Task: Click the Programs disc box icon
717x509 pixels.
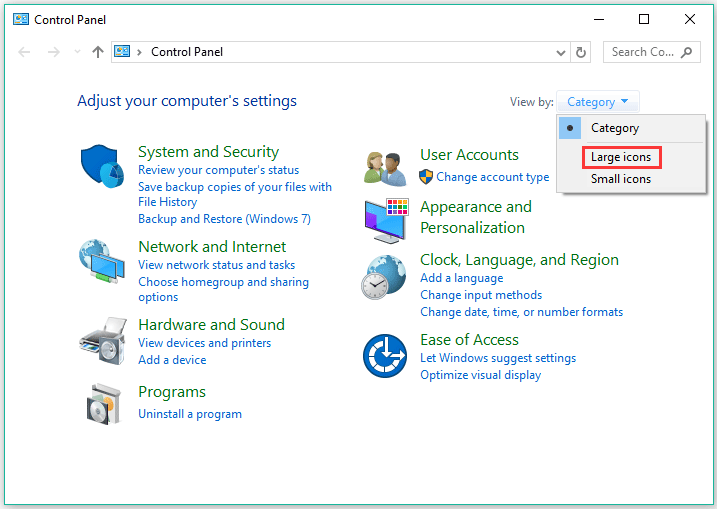Action: coord(104,404)
